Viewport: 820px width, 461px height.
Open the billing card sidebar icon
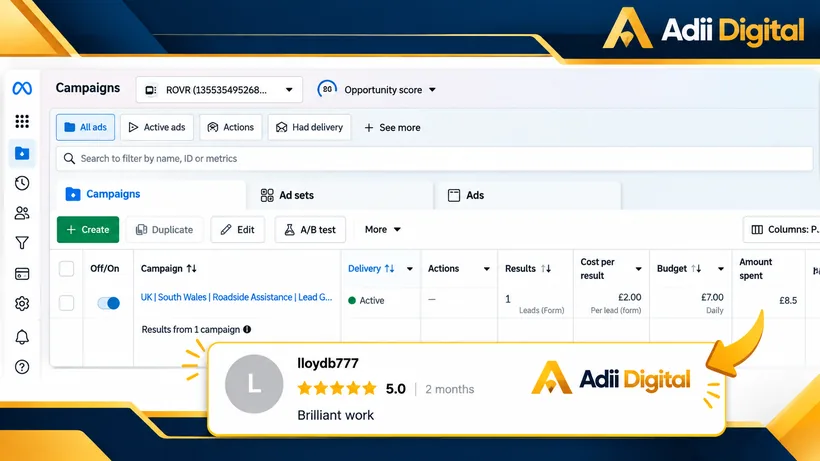point(22,273)
